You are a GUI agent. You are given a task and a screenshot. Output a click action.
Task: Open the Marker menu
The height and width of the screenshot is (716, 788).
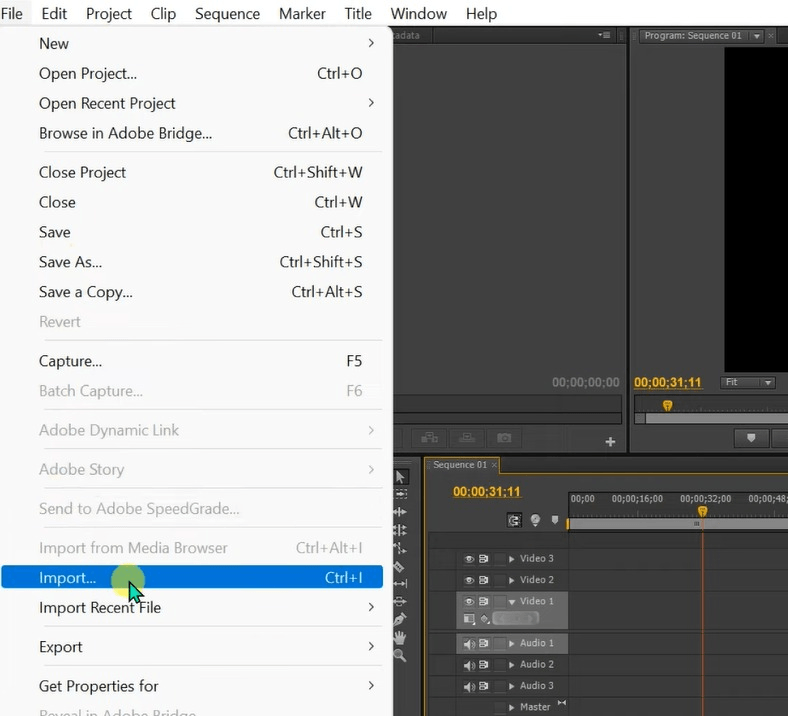tap(302, 14)
